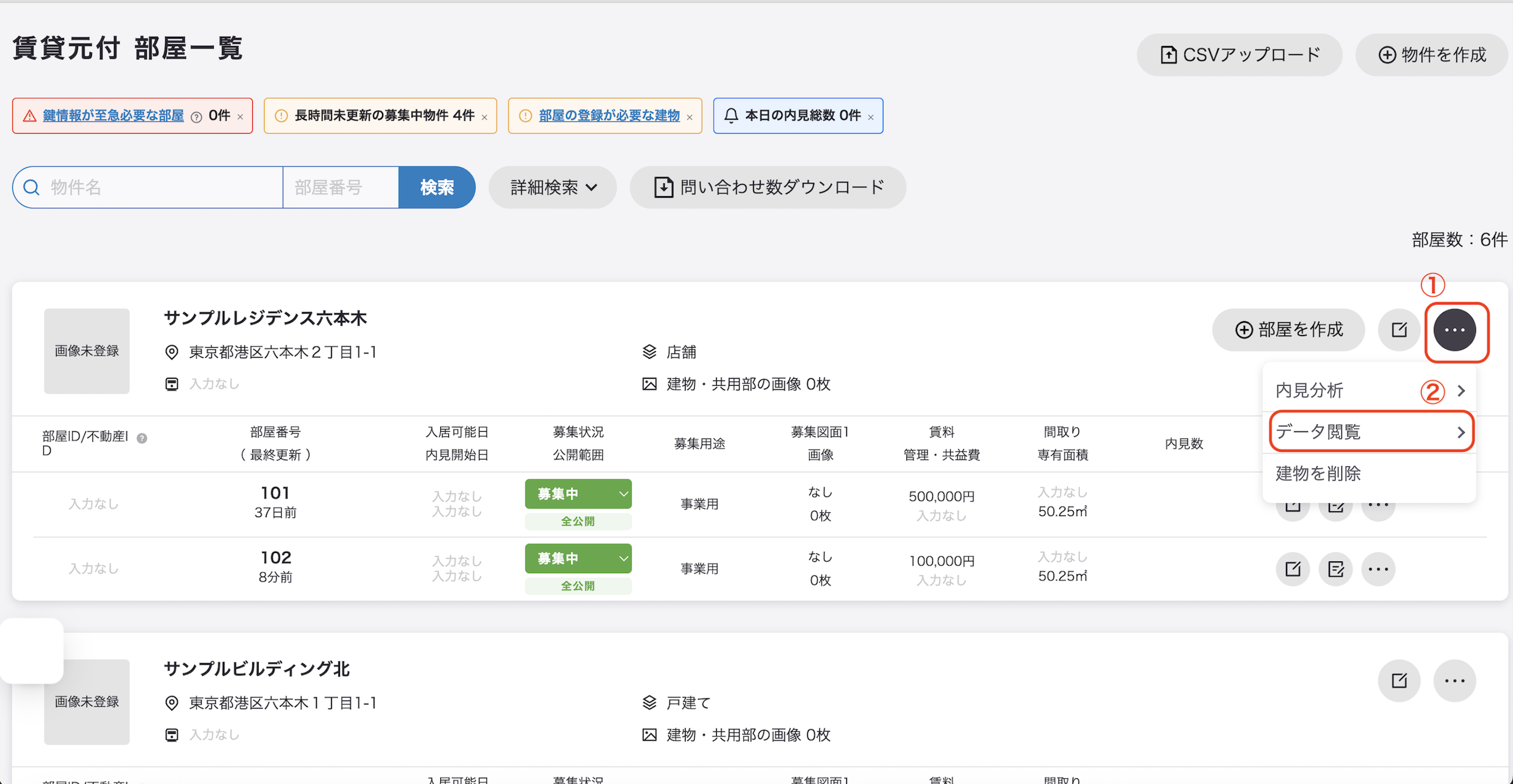
Task: Click the サンプルレジデンス六本木 image placeholder
Action: (x=87, y=351)
